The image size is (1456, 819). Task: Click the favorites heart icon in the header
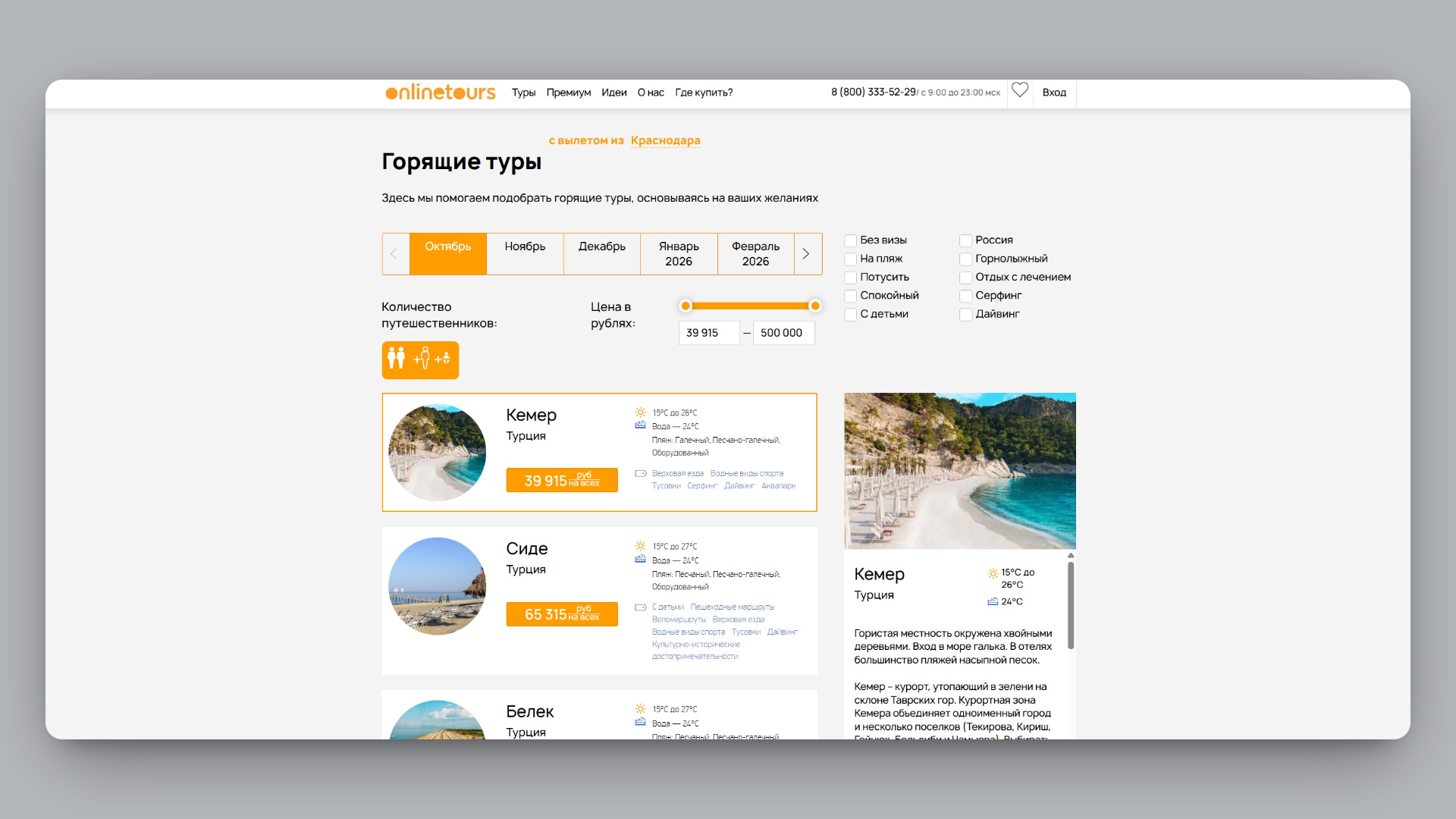tap(1019, 89)
